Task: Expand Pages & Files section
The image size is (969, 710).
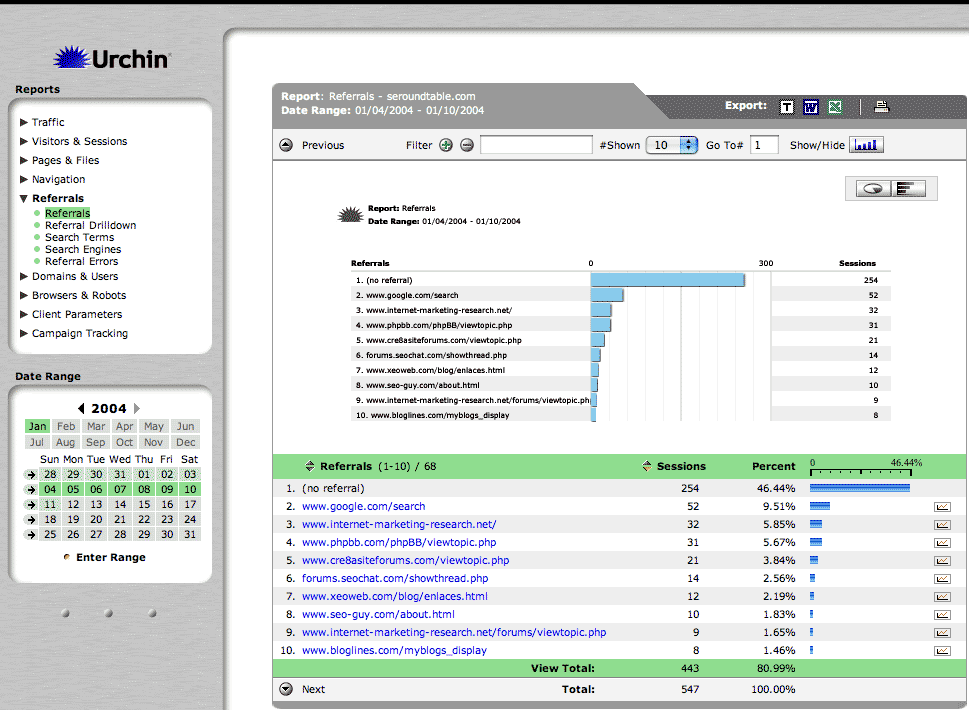Action: point(24,160)
